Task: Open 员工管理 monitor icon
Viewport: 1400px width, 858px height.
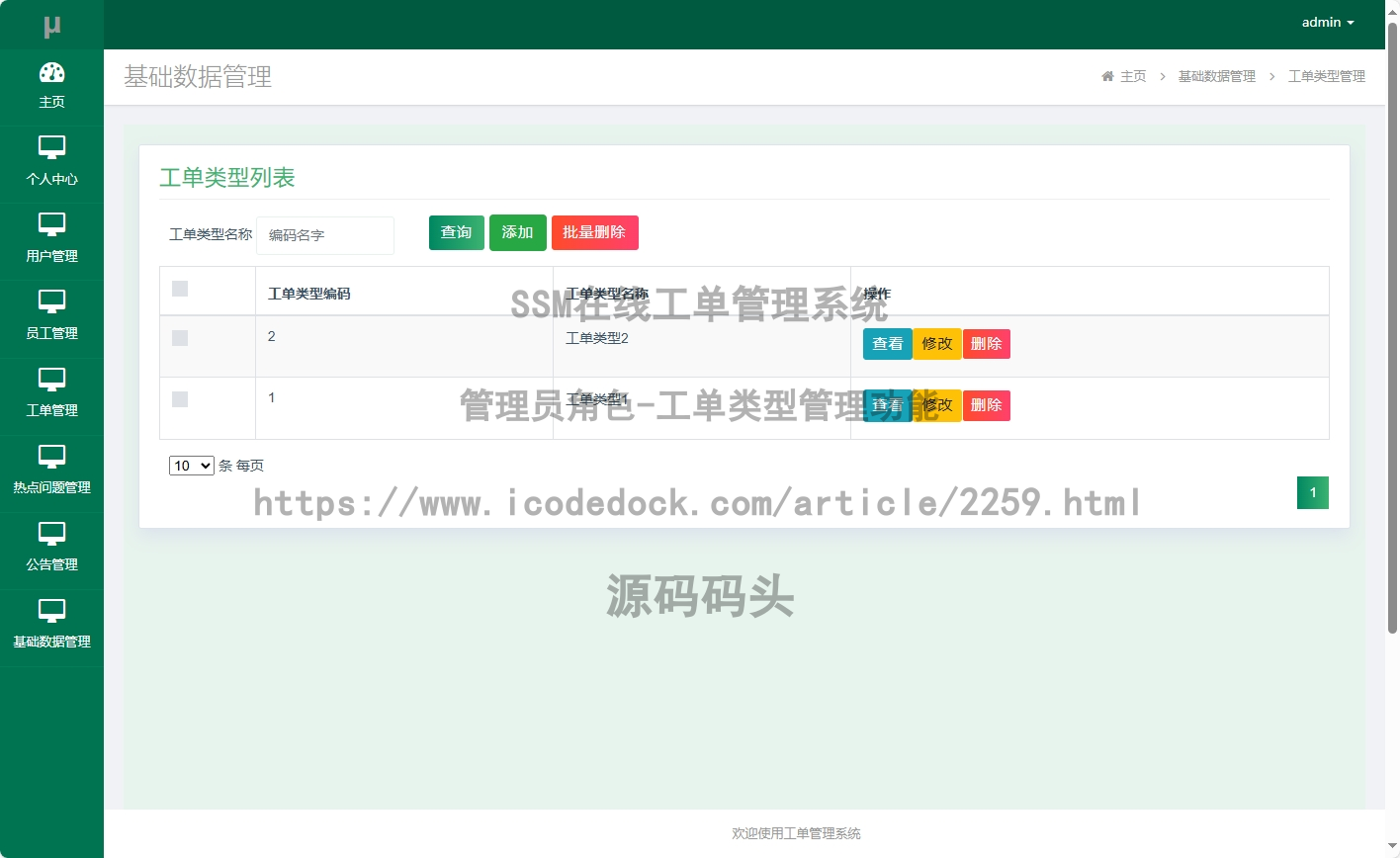Action: [x=51, y=301]
